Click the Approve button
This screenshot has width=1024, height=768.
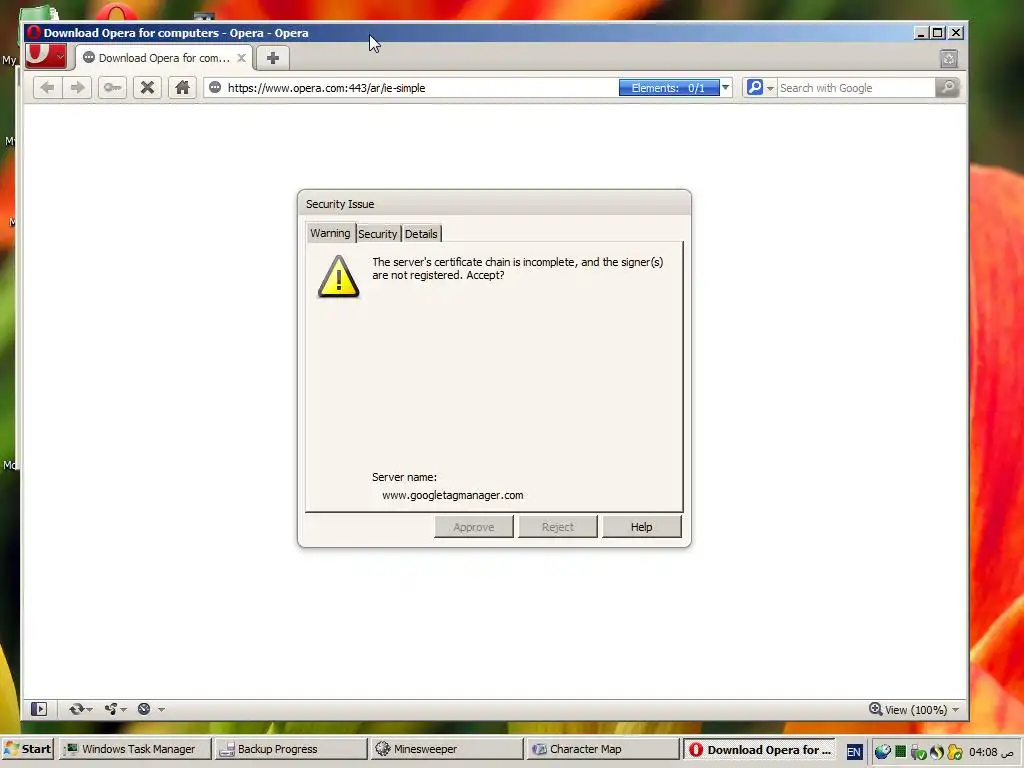[x=473, y=527]
